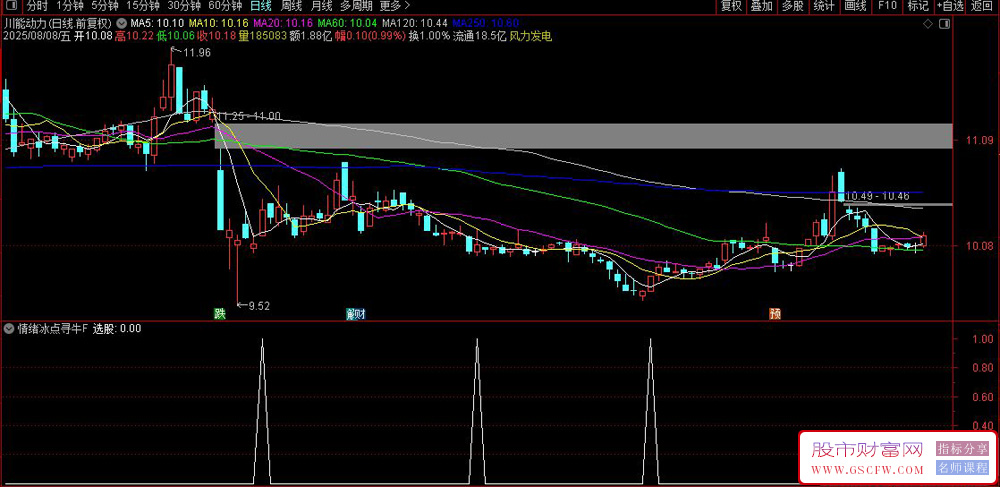Click the gray 11.25-11.00 gap zone band
The image size is (1000, 487).
(585, 136)
